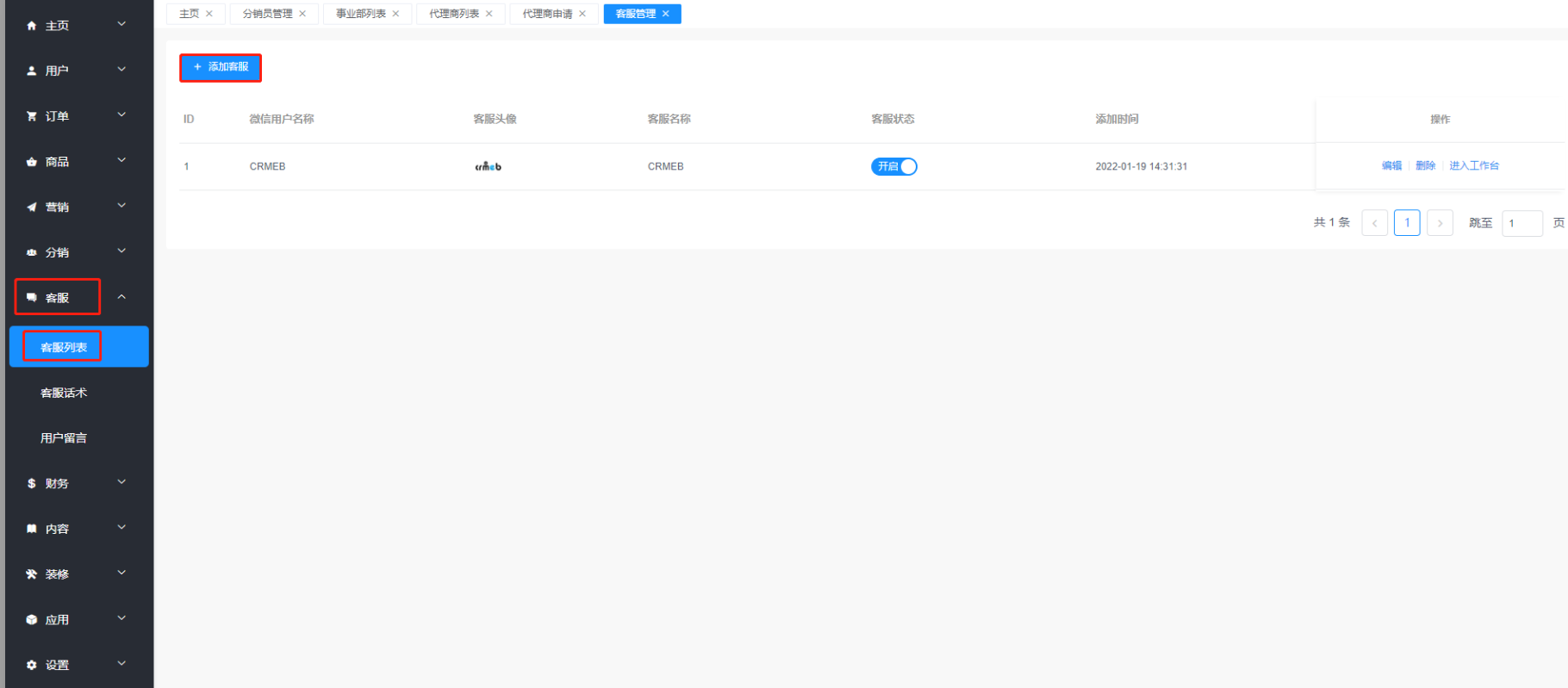
Task: Click the 装修 tools icon
Action: [x=32, y=574]
